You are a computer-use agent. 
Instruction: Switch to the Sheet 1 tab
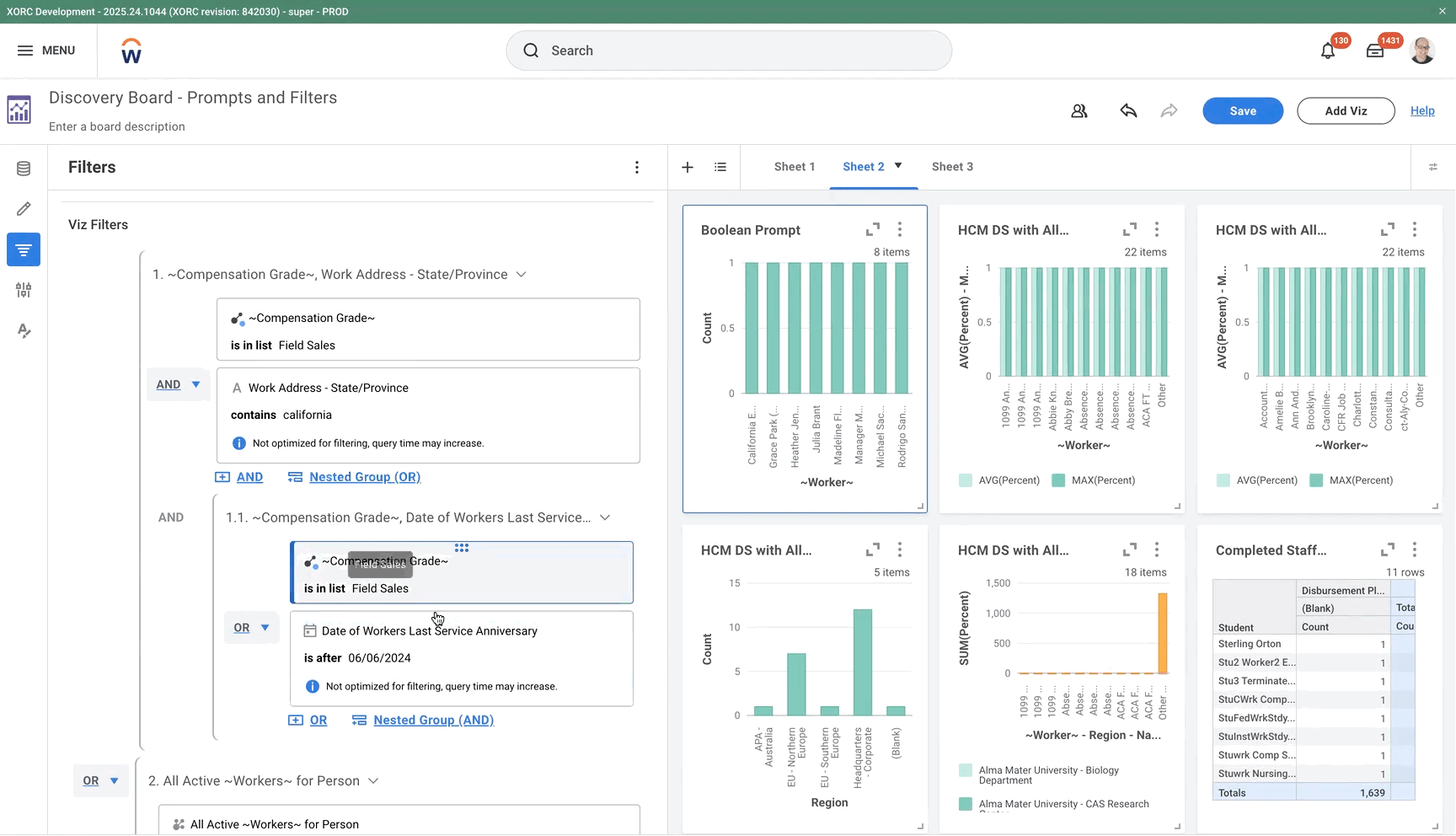tap(795, 167)
